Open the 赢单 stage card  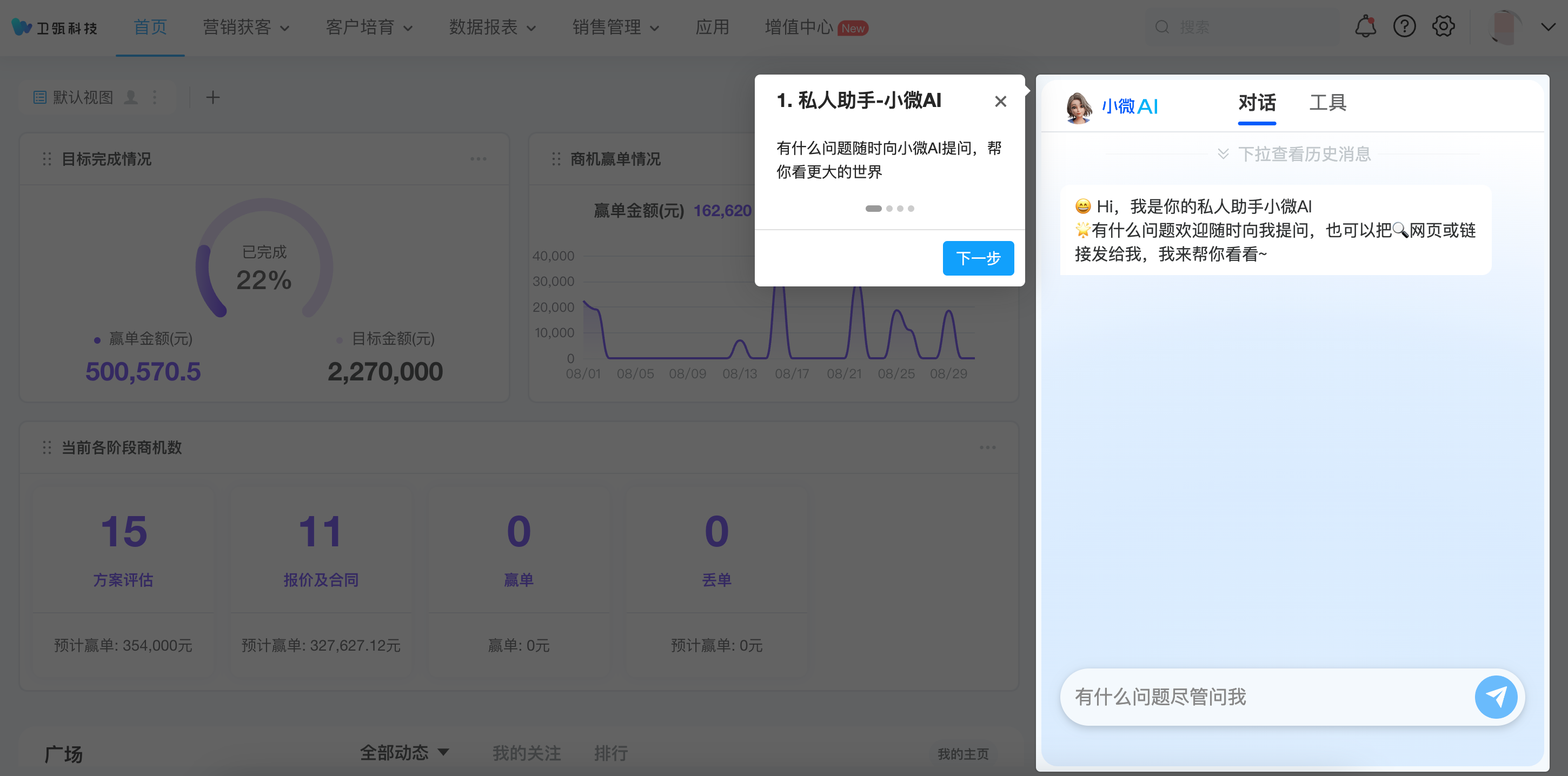click(x=519, y=582)
